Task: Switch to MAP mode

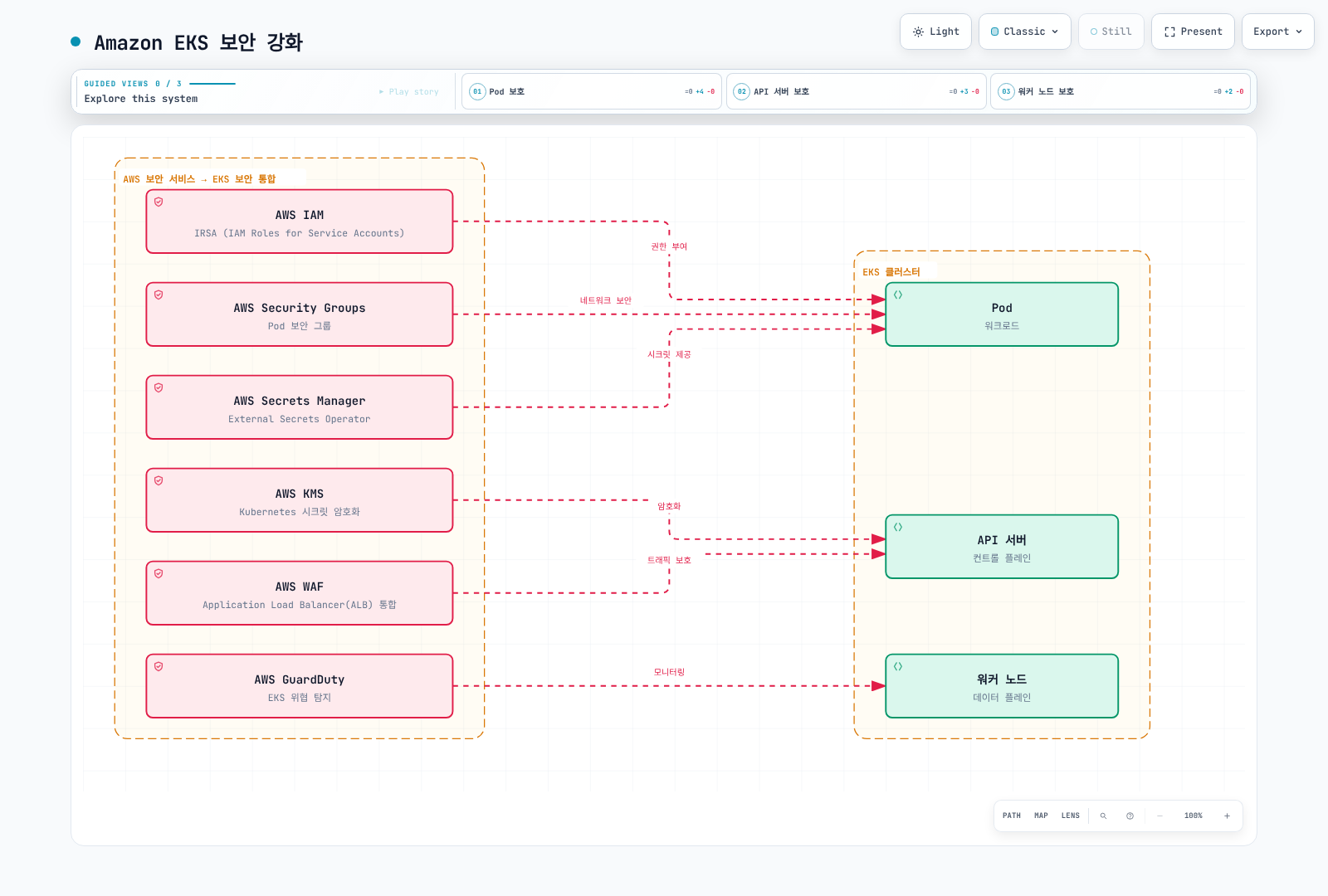Action: (x=1041, y=816)
